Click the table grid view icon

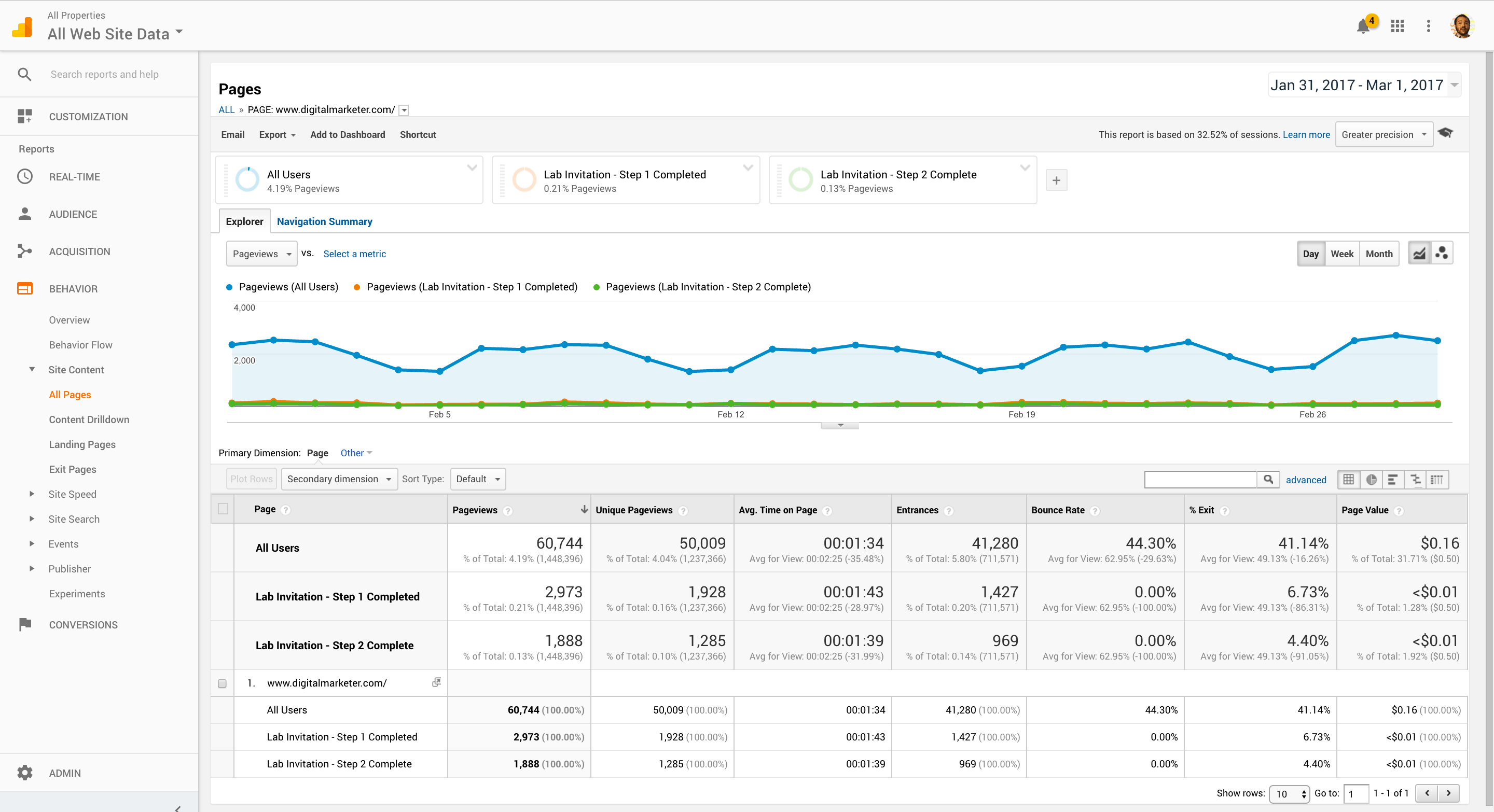coord(1350,480)
